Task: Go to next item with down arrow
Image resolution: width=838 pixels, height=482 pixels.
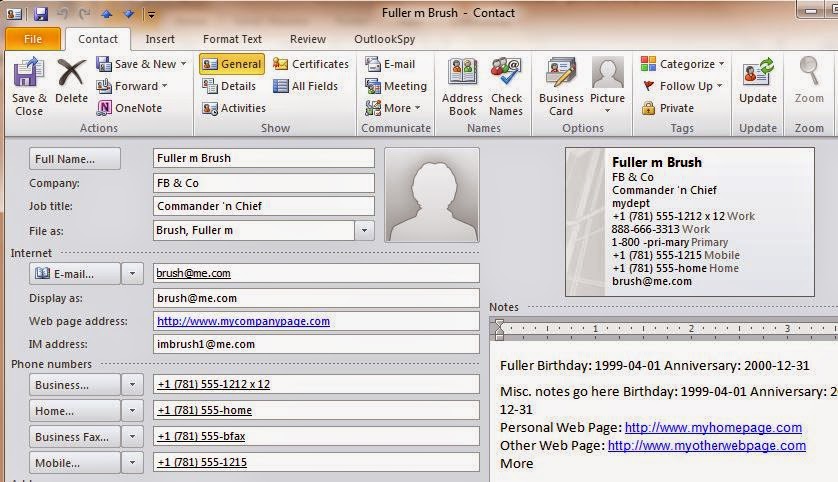Action: (x=128, y=14)
